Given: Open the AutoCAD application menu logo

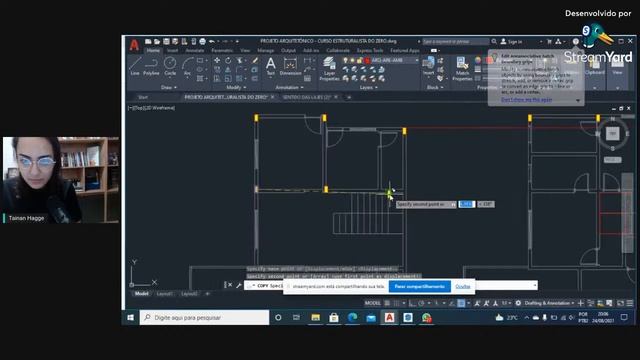Looking at the screenshot, I should pyautogui.click(x=134, y=44).
